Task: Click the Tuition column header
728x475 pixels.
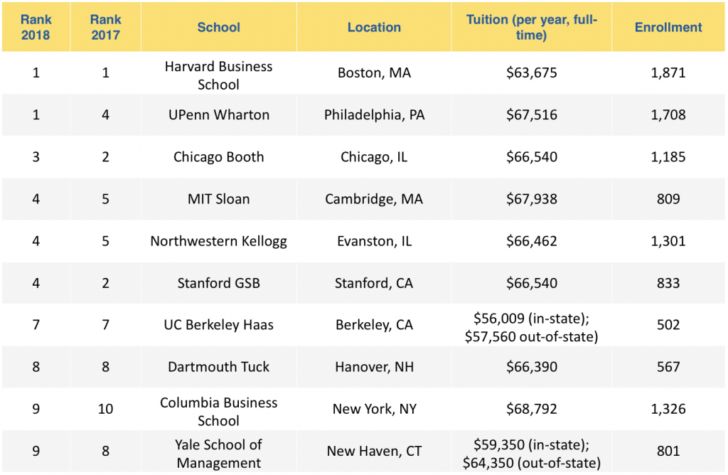Action: point(532,27)
